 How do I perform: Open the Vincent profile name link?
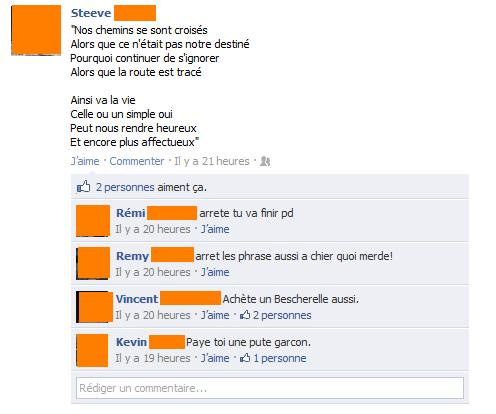pos(137,299)
